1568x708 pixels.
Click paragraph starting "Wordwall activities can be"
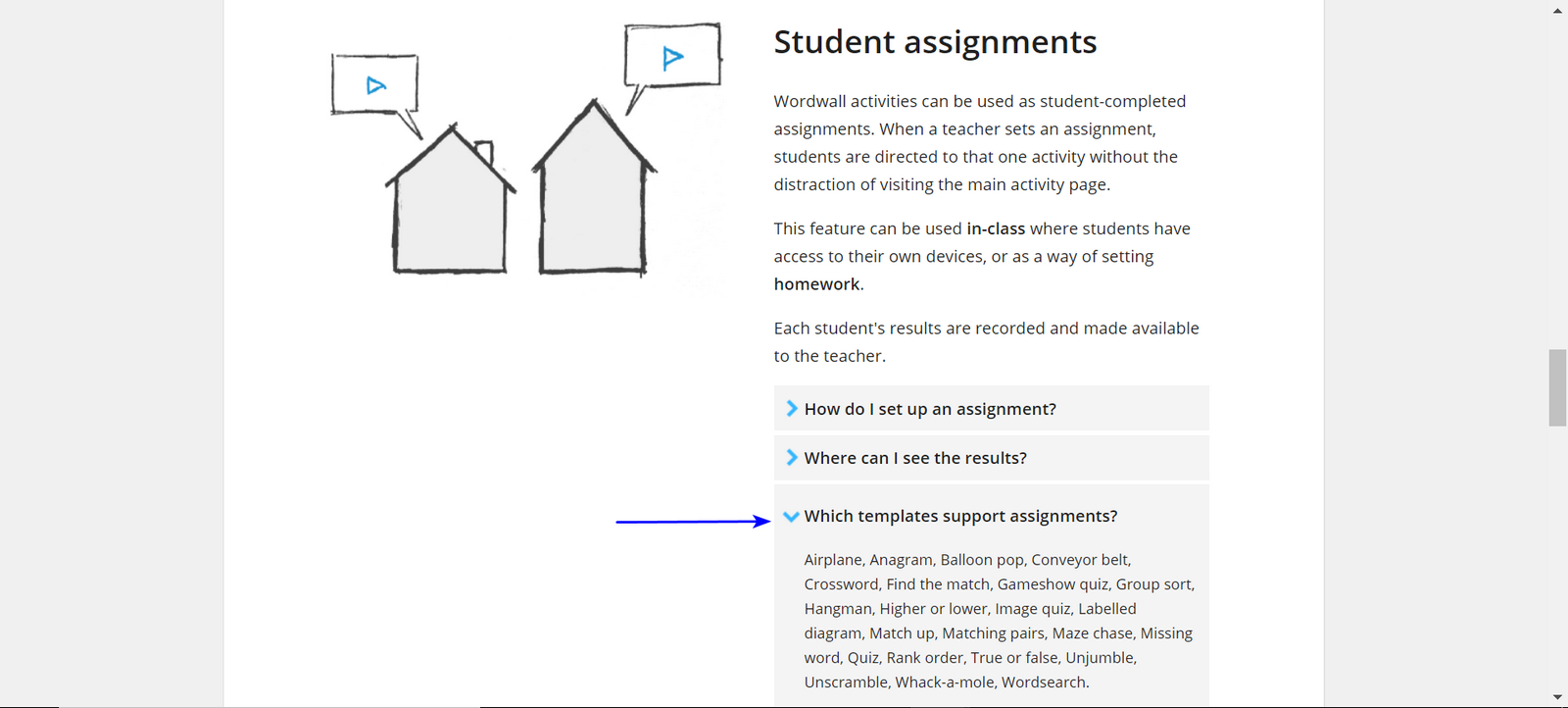[x=980, y=143]
